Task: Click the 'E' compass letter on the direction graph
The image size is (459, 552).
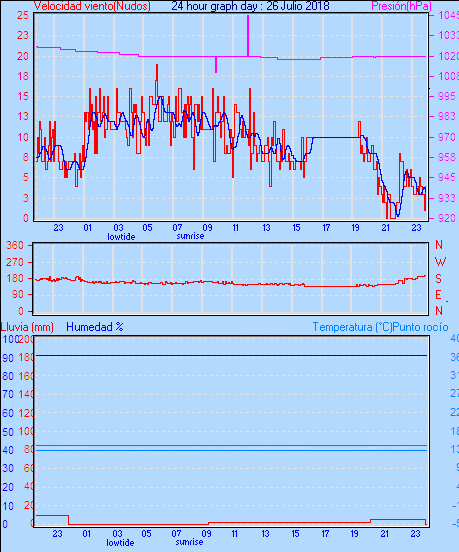Action: 438,295
